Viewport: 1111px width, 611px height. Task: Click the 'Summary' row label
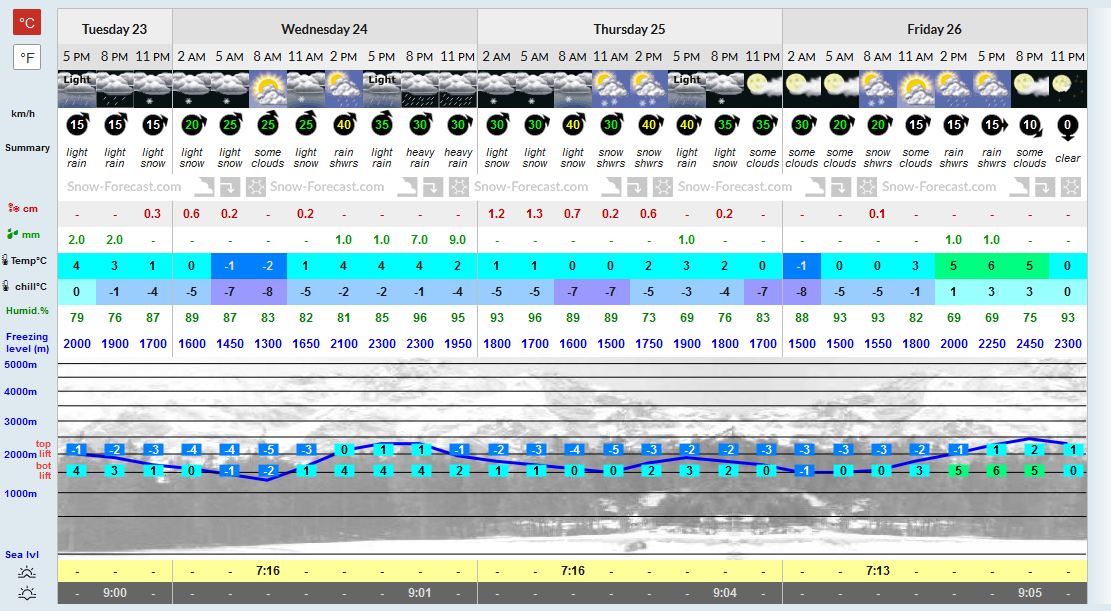(x=27, y=147)
